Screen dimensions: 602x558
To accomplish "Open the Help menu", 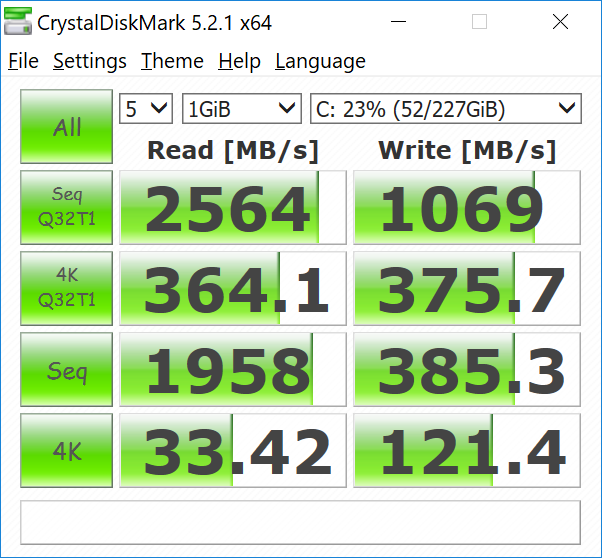I will tap(240, 61).
